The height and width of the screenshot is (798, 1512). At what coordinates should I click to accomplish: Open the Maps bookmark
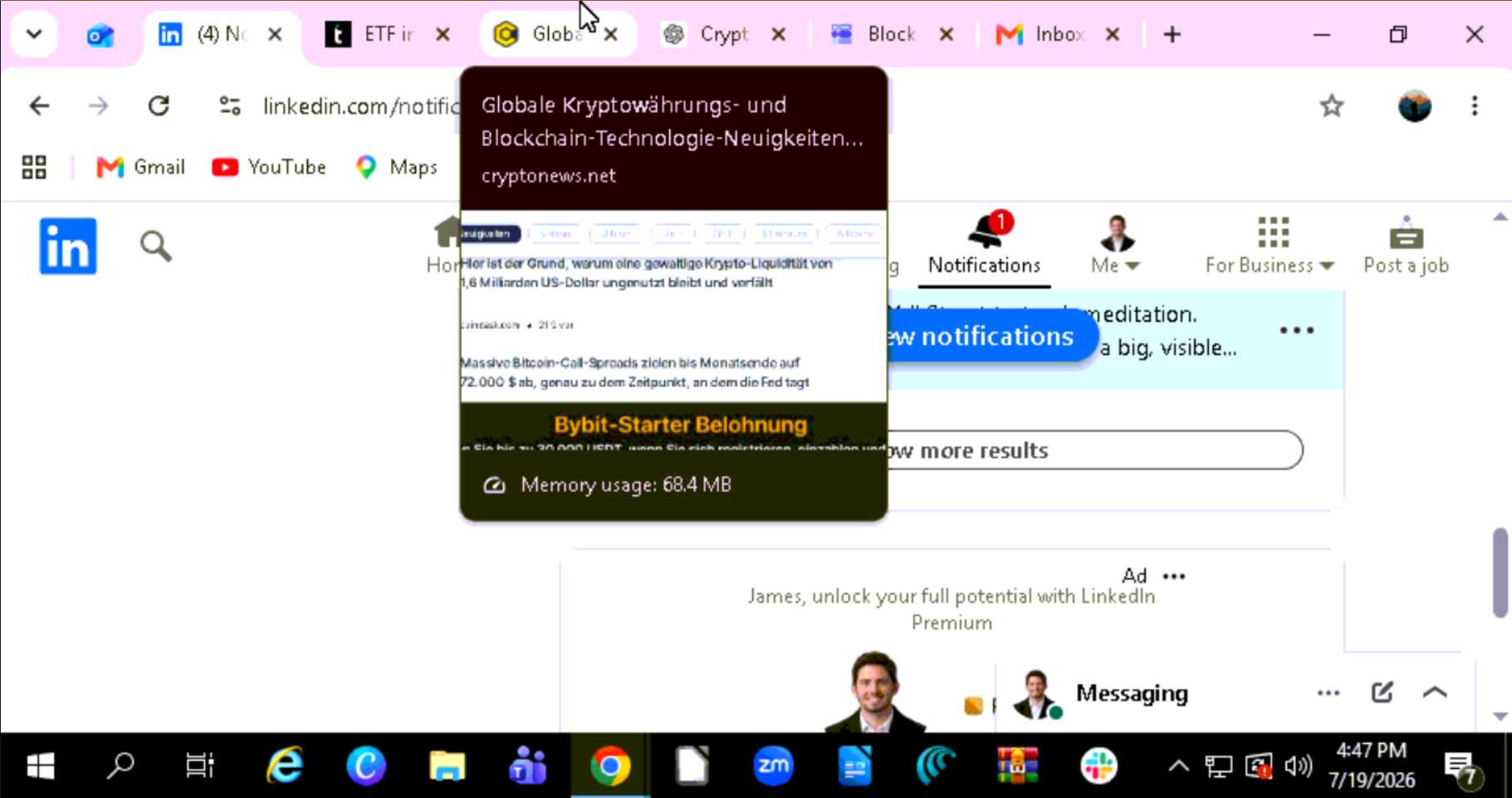[397, 168]
